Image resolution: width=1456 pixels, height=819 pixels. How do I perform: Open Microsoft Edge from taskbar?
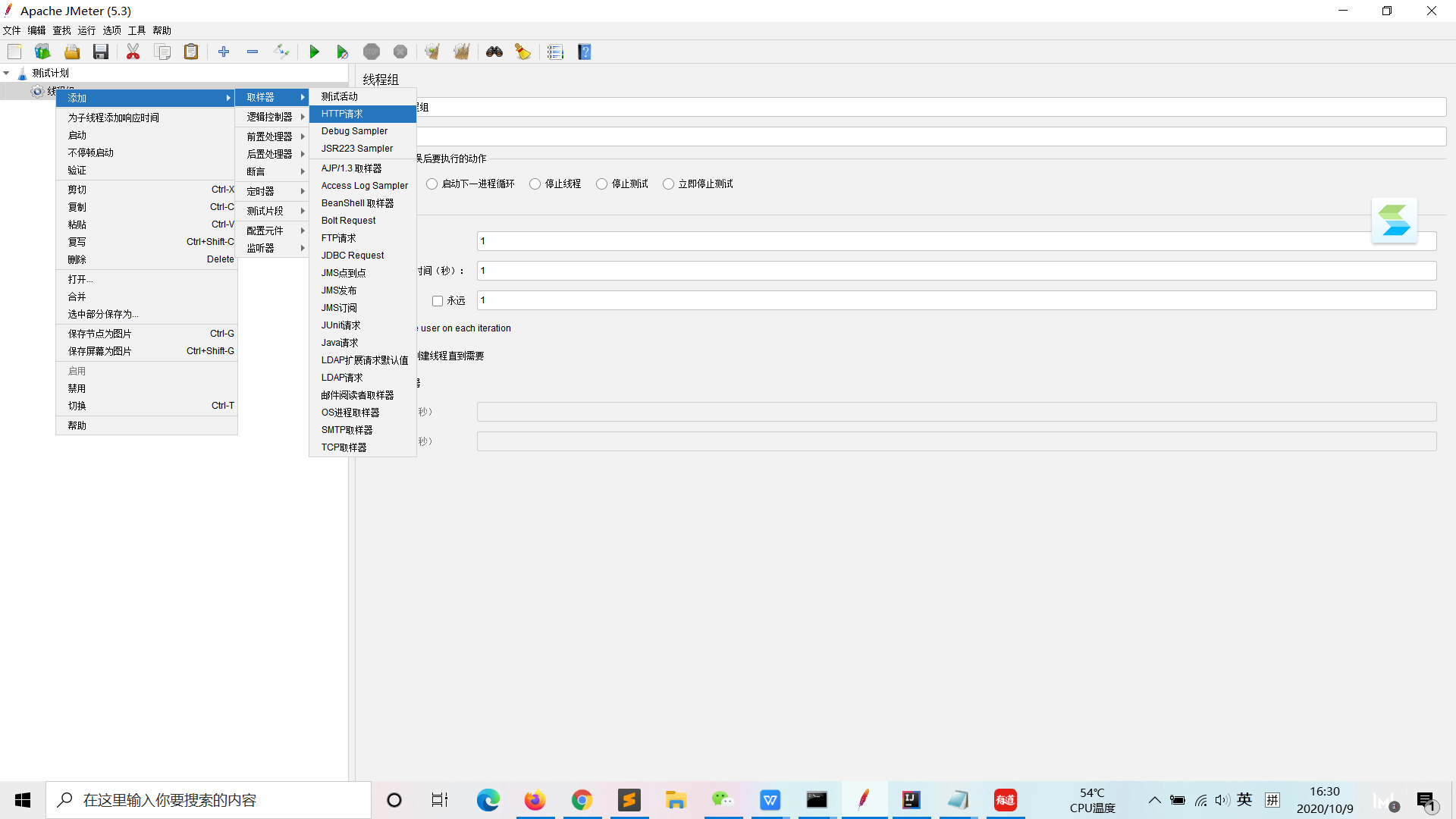[488, 800]
